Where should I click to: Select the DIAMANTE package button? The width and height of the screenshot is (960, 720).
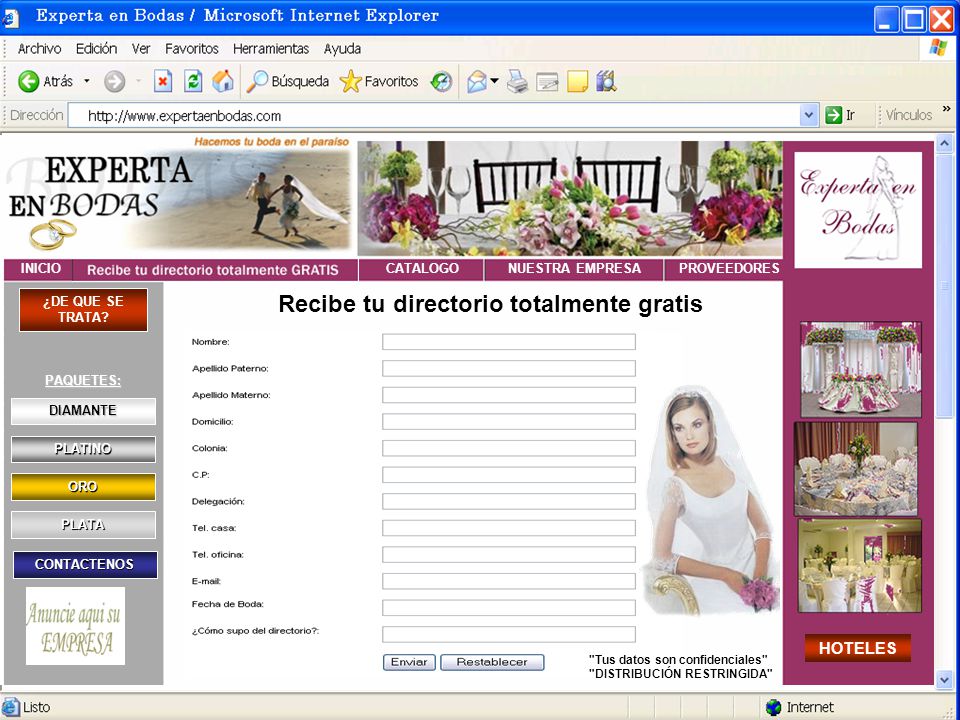(83, 411)
